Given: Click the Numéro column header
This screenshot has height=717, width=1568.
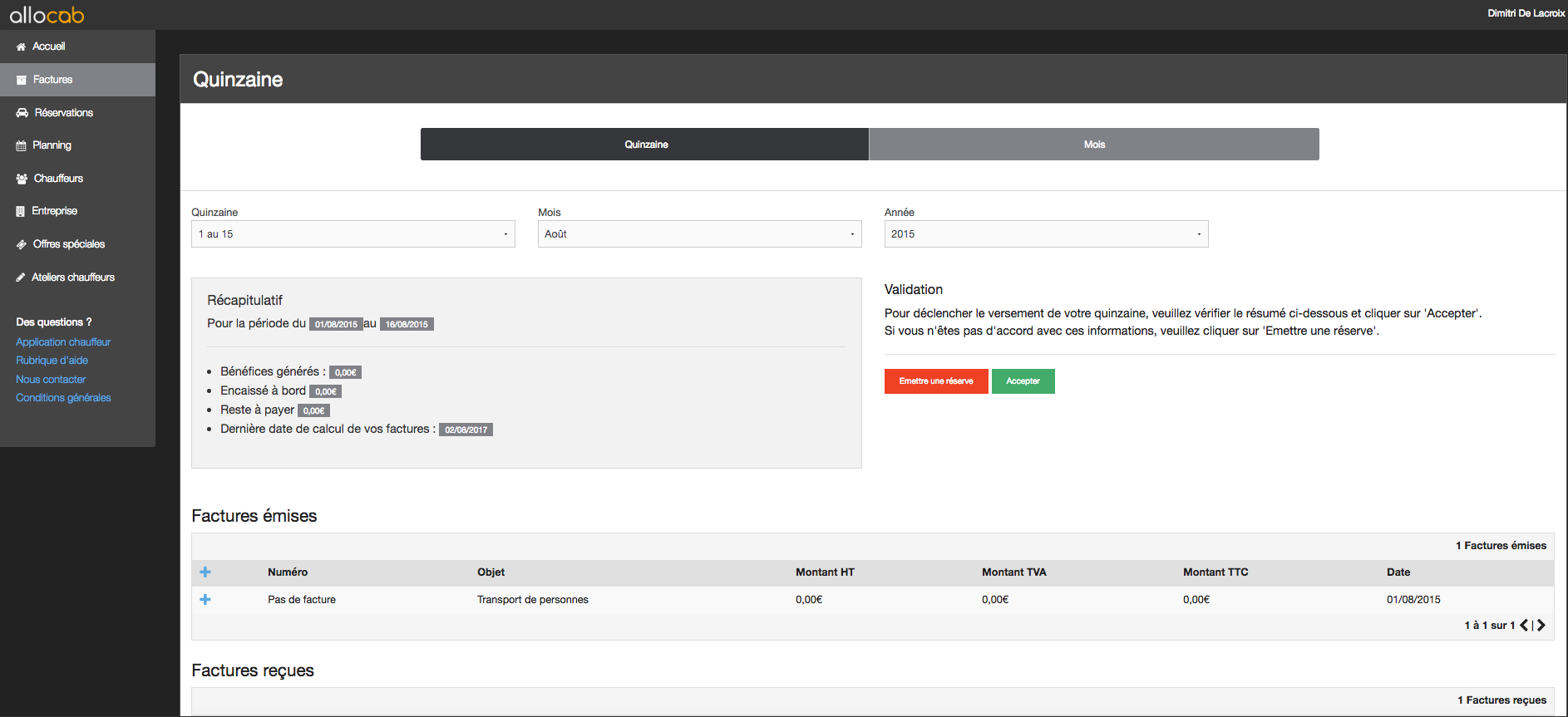Looking at the screenshot, I should pos(288,572).
